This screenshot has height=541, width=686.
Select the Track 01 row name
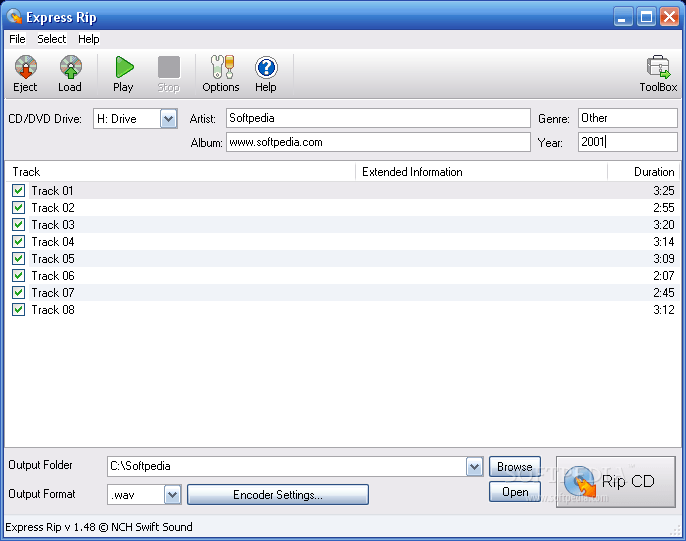tap(52, 191)
